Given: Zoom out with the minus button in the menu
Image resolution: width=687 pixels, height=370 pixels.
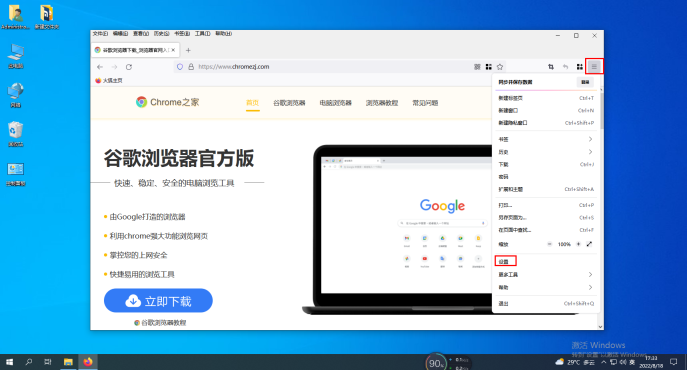Looking at the screenshot, I should coord(549,244).
